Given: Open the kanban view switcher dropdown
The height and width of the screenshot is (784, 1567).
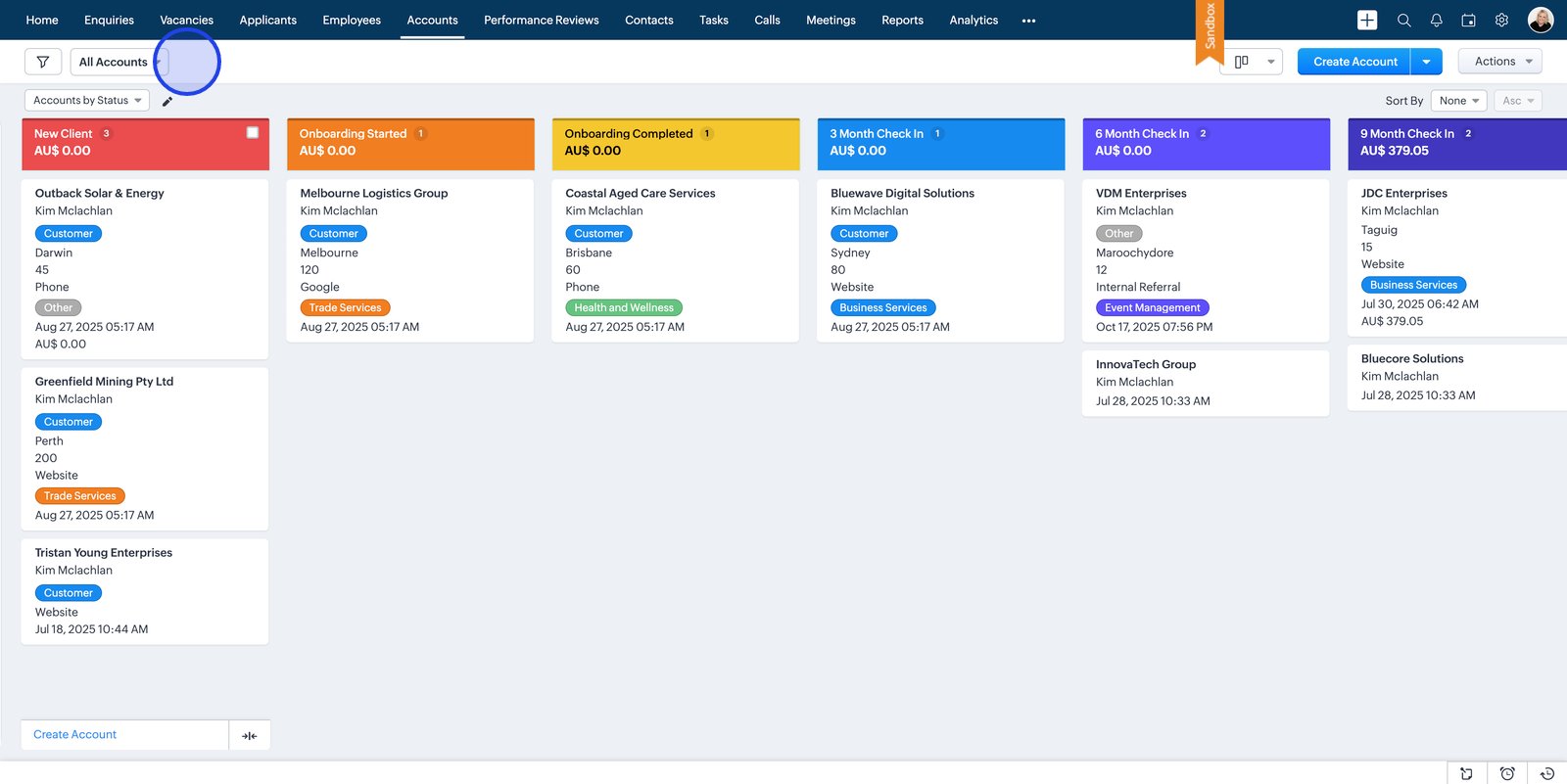Looking at the screenshot, I should 1252,62.
